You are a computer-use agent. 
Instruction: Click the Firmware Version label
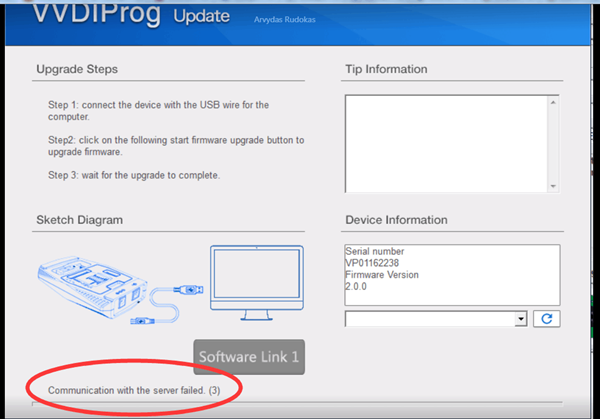(x=382, y=275)
